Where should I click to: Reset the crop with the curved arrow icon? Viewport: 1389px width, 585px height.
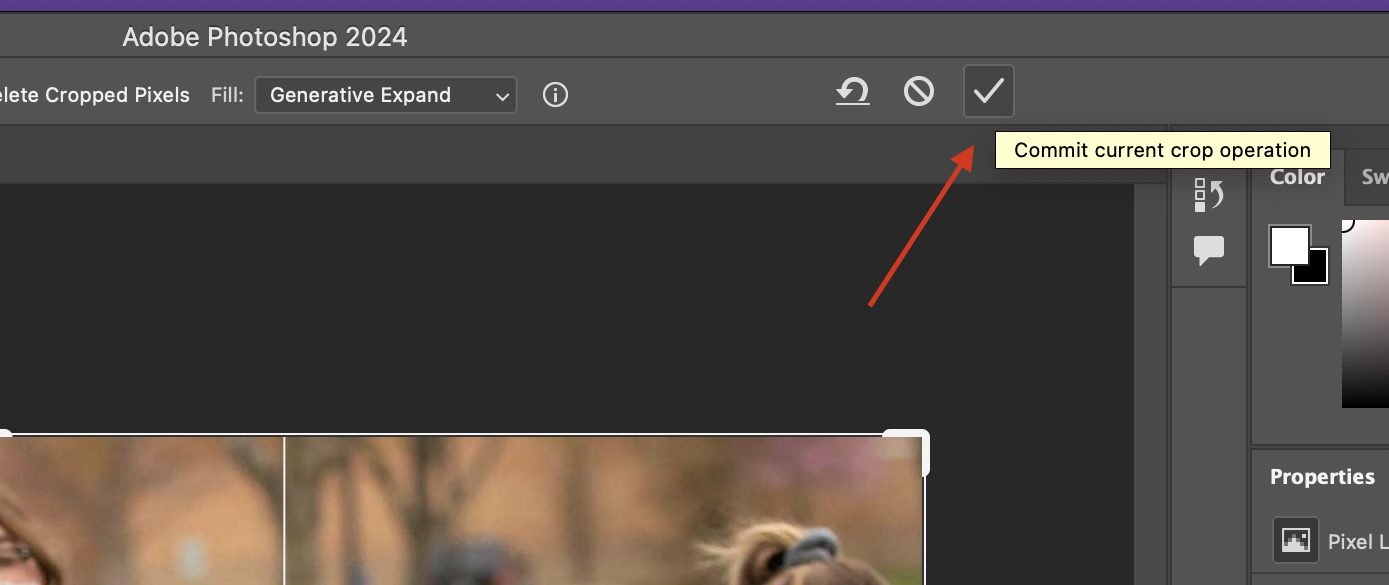[852, 92]
